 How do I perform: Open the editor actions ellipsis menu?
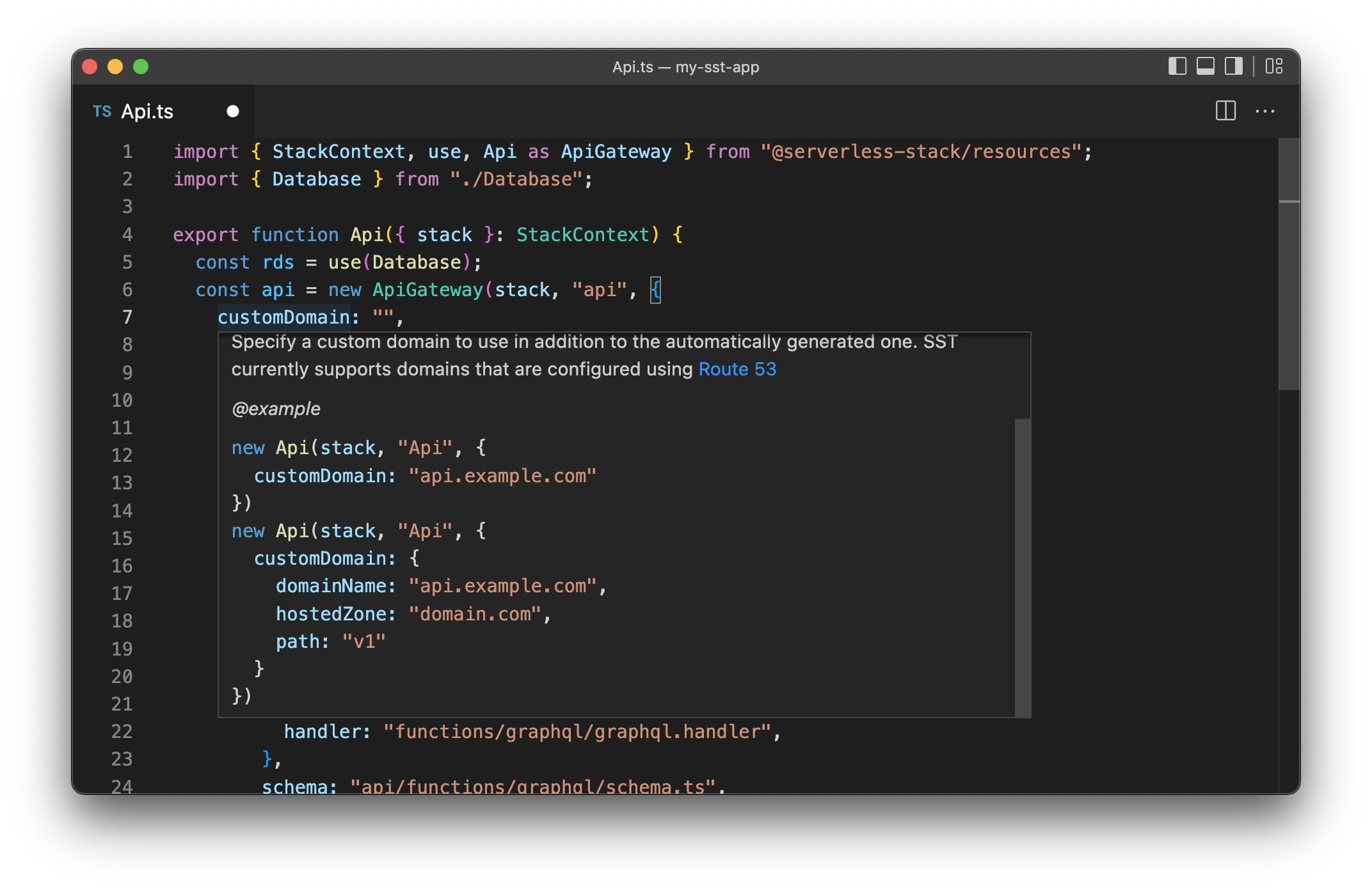(1265, 111)
